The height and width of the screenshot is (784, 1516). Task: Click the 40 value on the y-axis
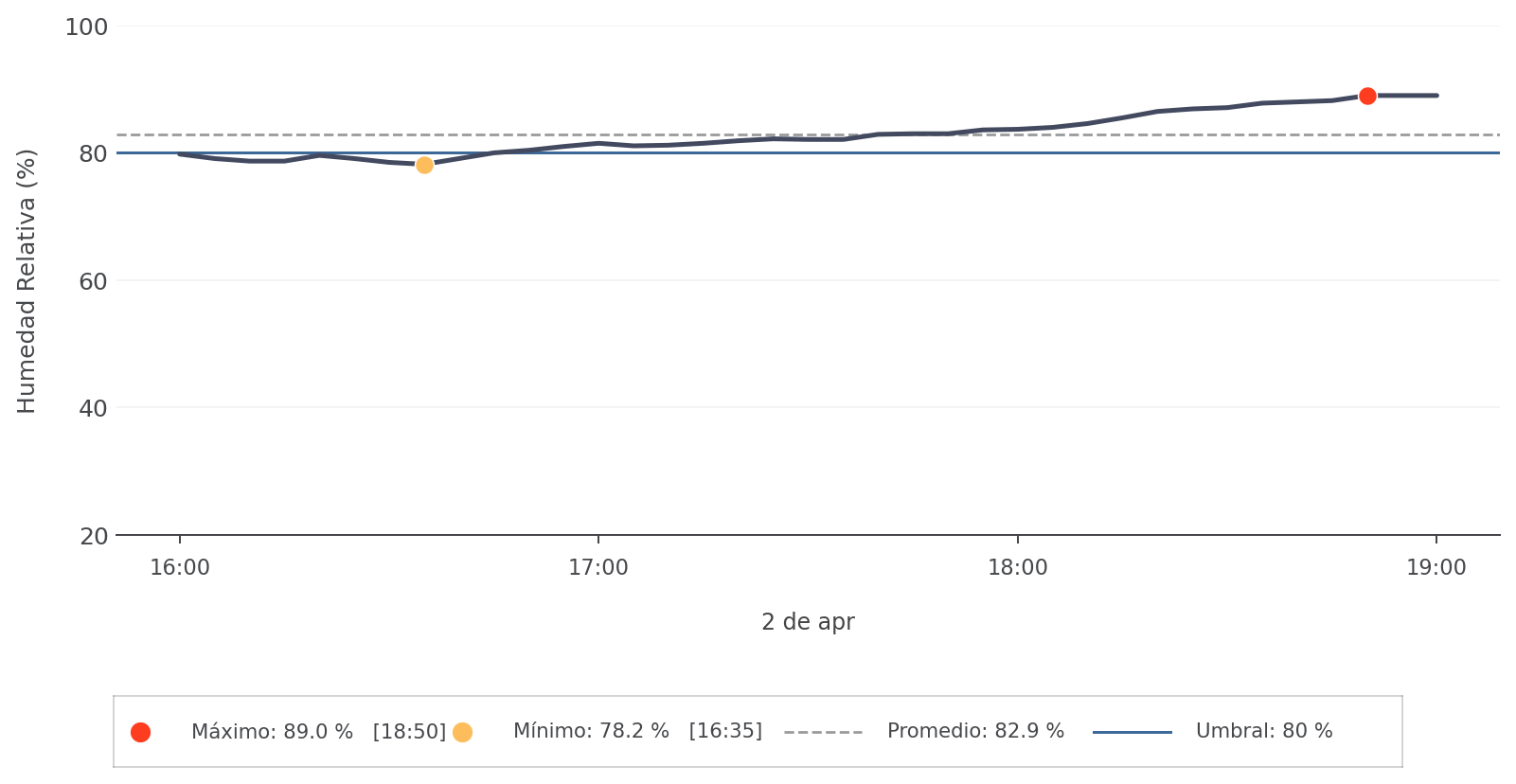93,408
